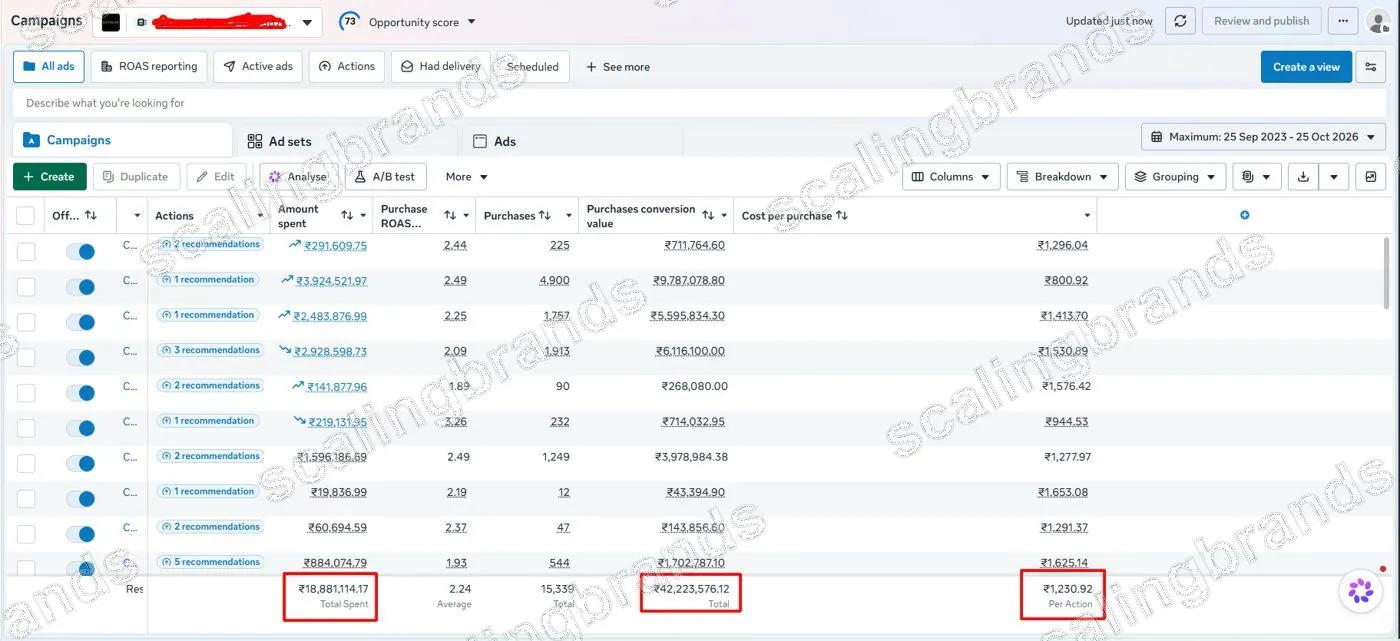Open Amount spent column menu arrow
This screenshot has width=1400, height=641.
[x=364, y=216]
